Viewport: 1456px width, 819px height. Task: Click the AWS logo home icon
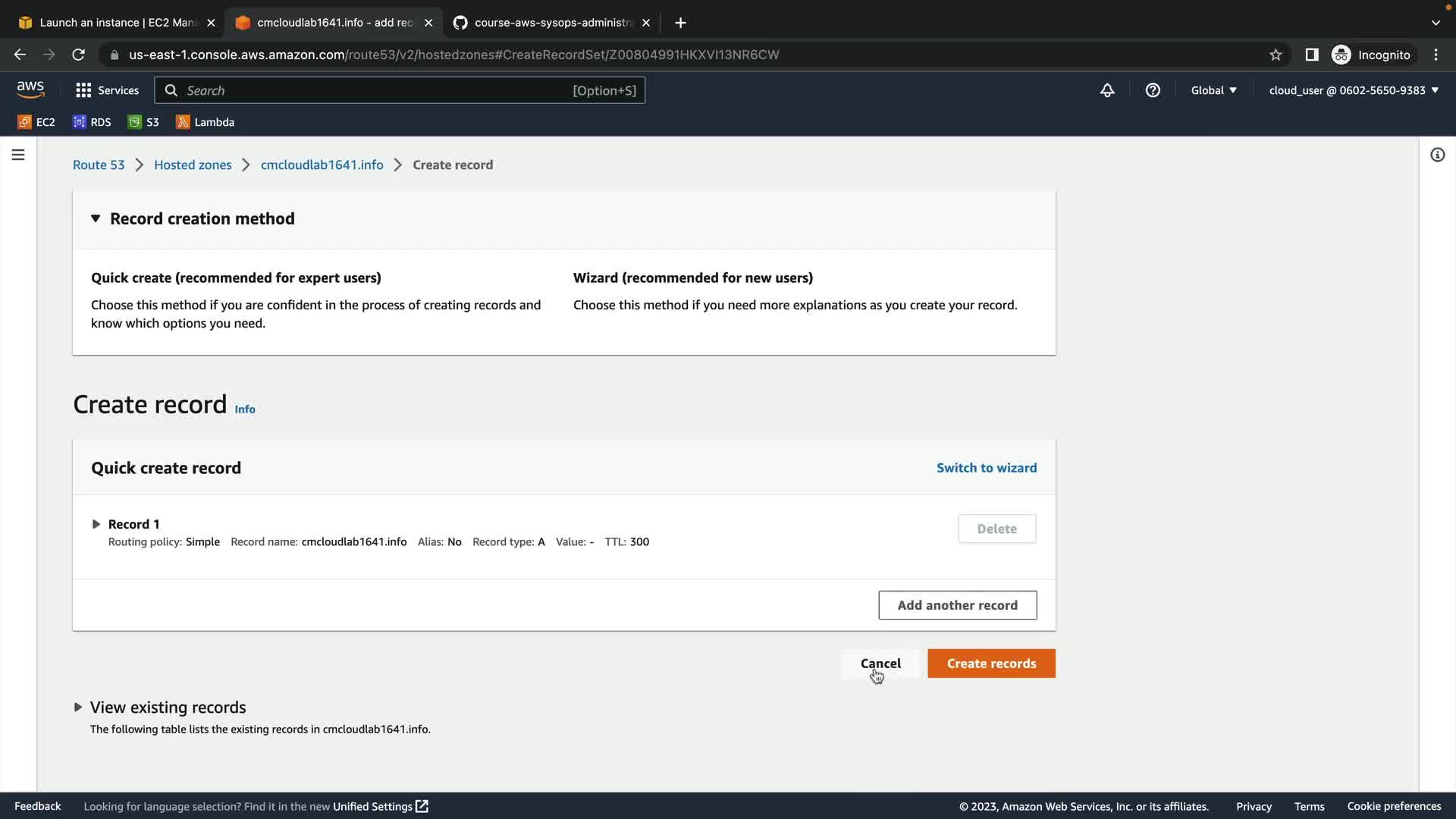click(30, 89)
